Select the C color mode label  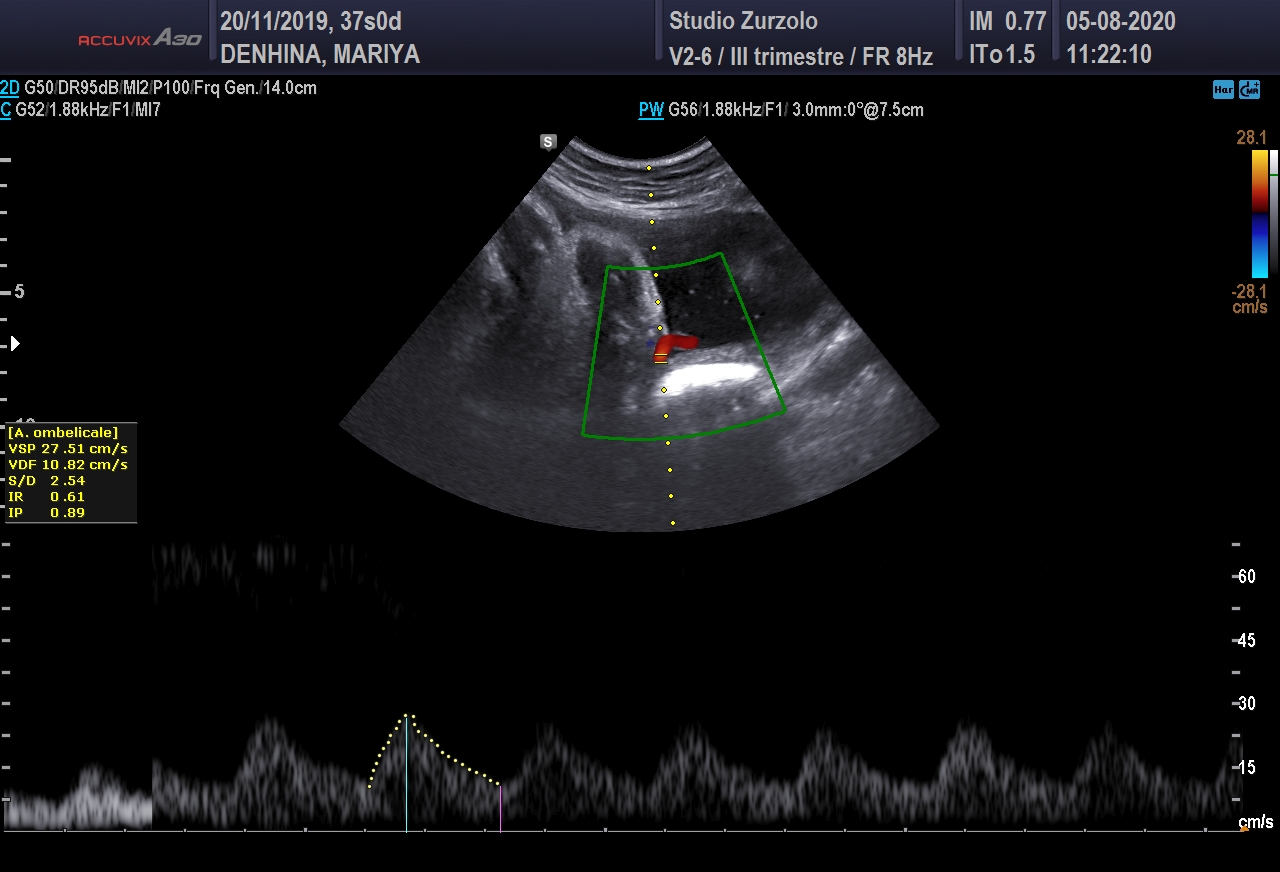point(6,110)
